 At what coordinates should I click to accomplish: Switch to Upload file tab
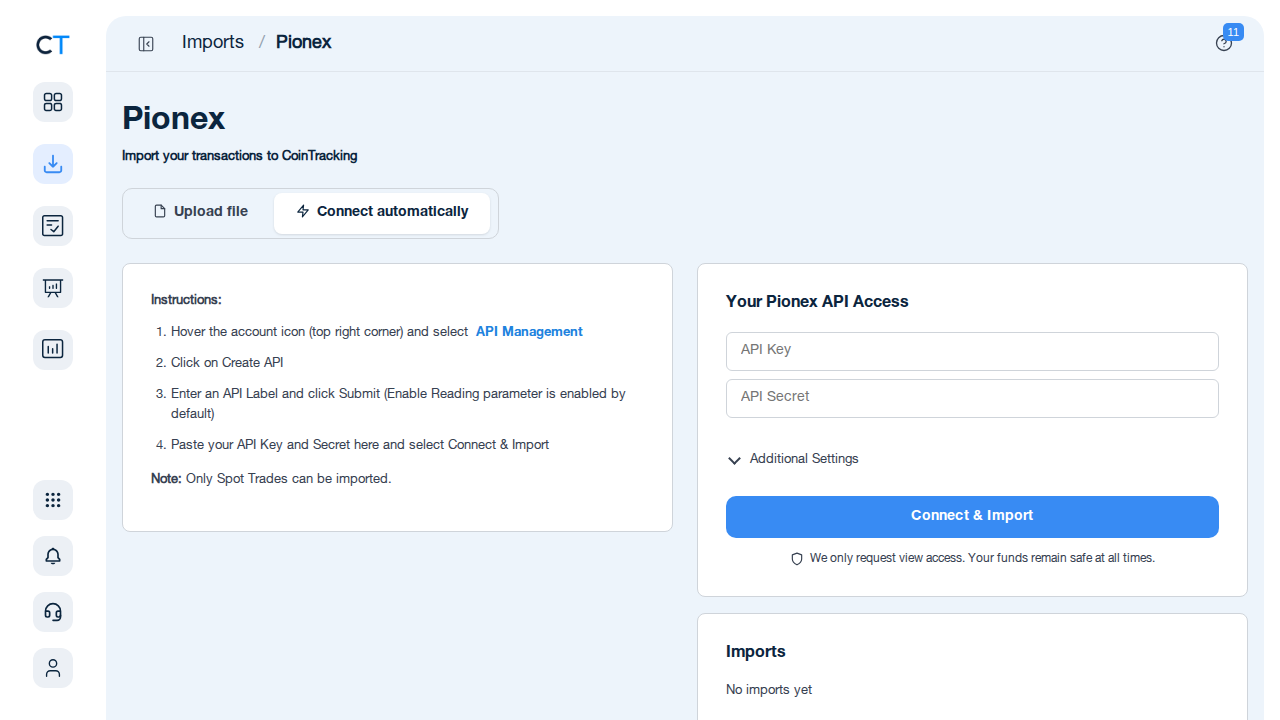pyautogui.click(x=200, y=212)
